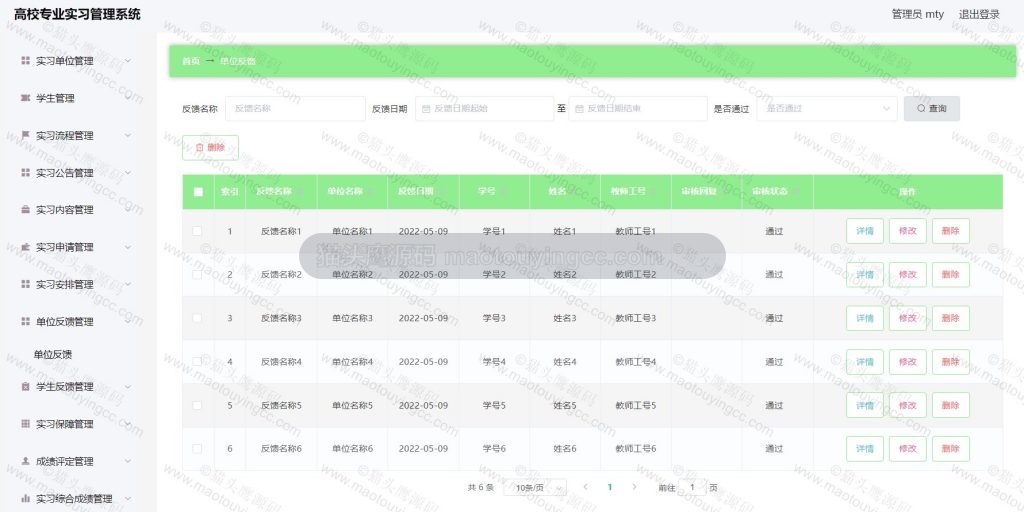Click the 实习申请管理 sidebar icon
The height and width of the screenshot is (512, 1024).
click(x=25, y=247)
